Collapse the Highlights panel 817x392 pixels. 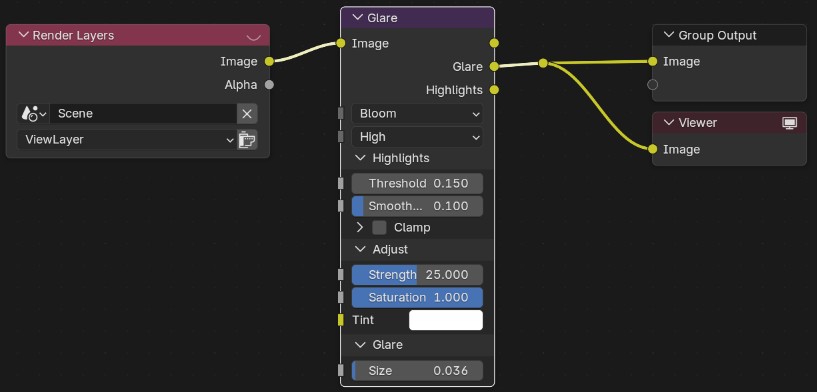361,158
